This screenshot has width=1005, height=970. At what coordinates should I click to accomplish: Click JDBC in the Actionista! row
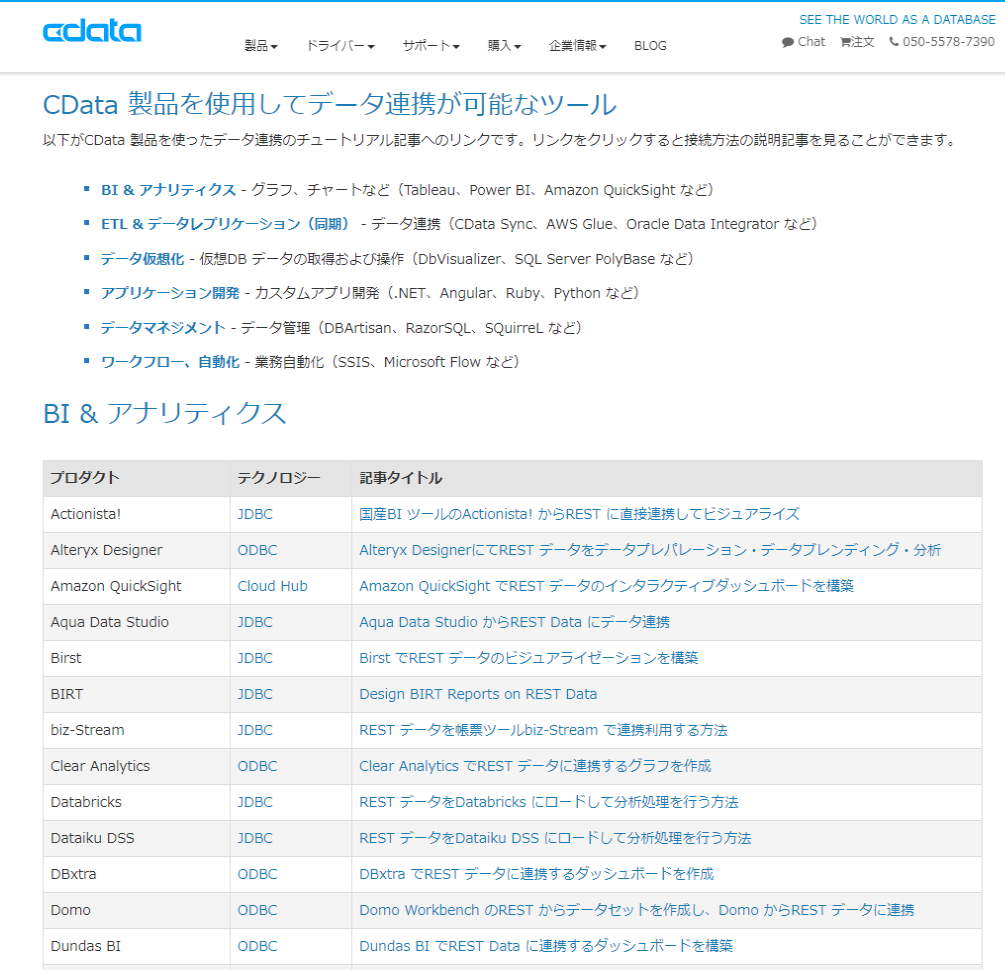(255, 514)
